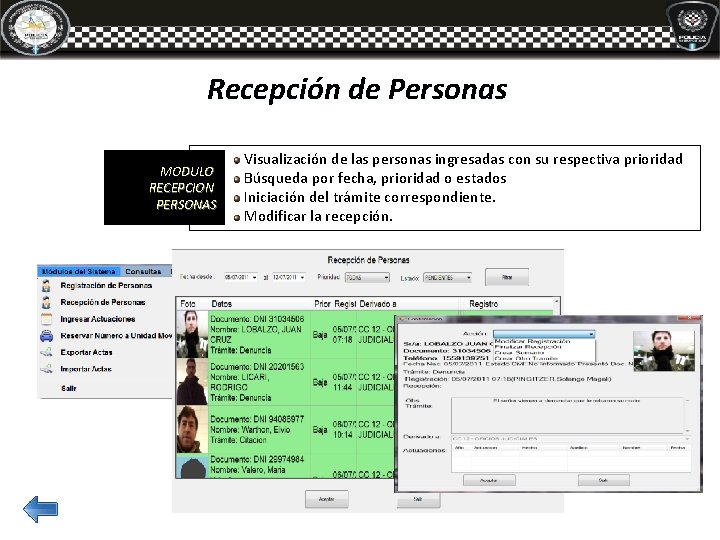Screen dimensions: 720x540
Task: Click Salir button in Recepción window
Action: [417, 500]
